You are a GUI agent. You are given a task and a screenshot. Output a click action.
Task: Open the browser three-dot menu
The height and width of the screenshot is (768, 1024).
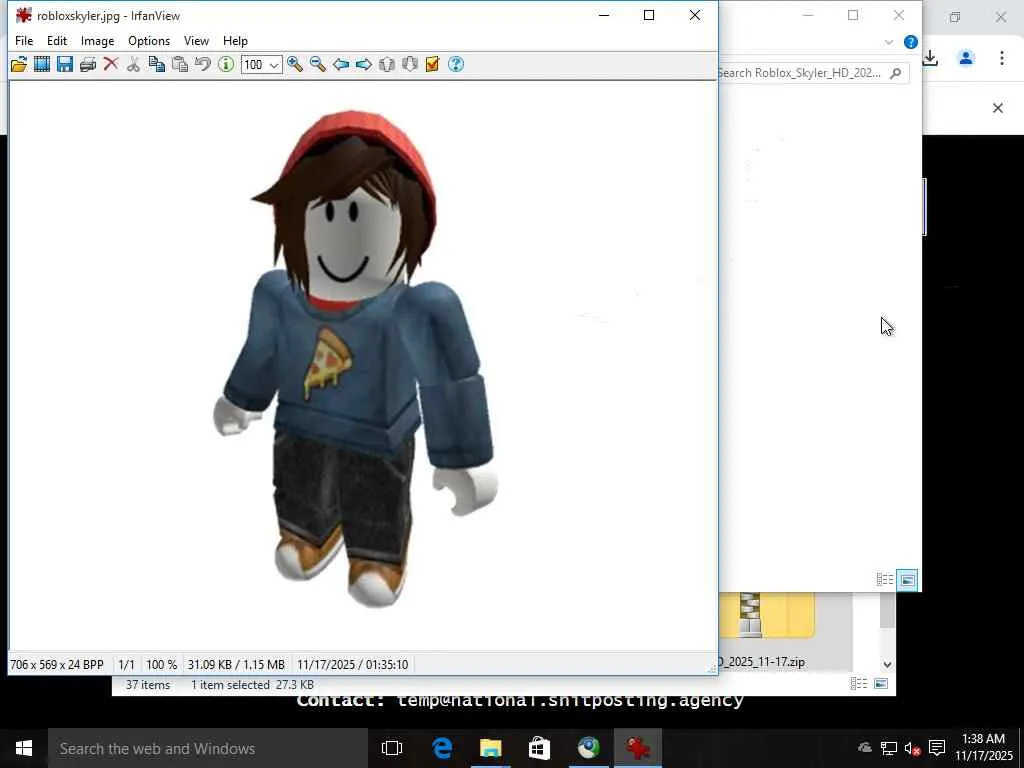point(1002,58)
